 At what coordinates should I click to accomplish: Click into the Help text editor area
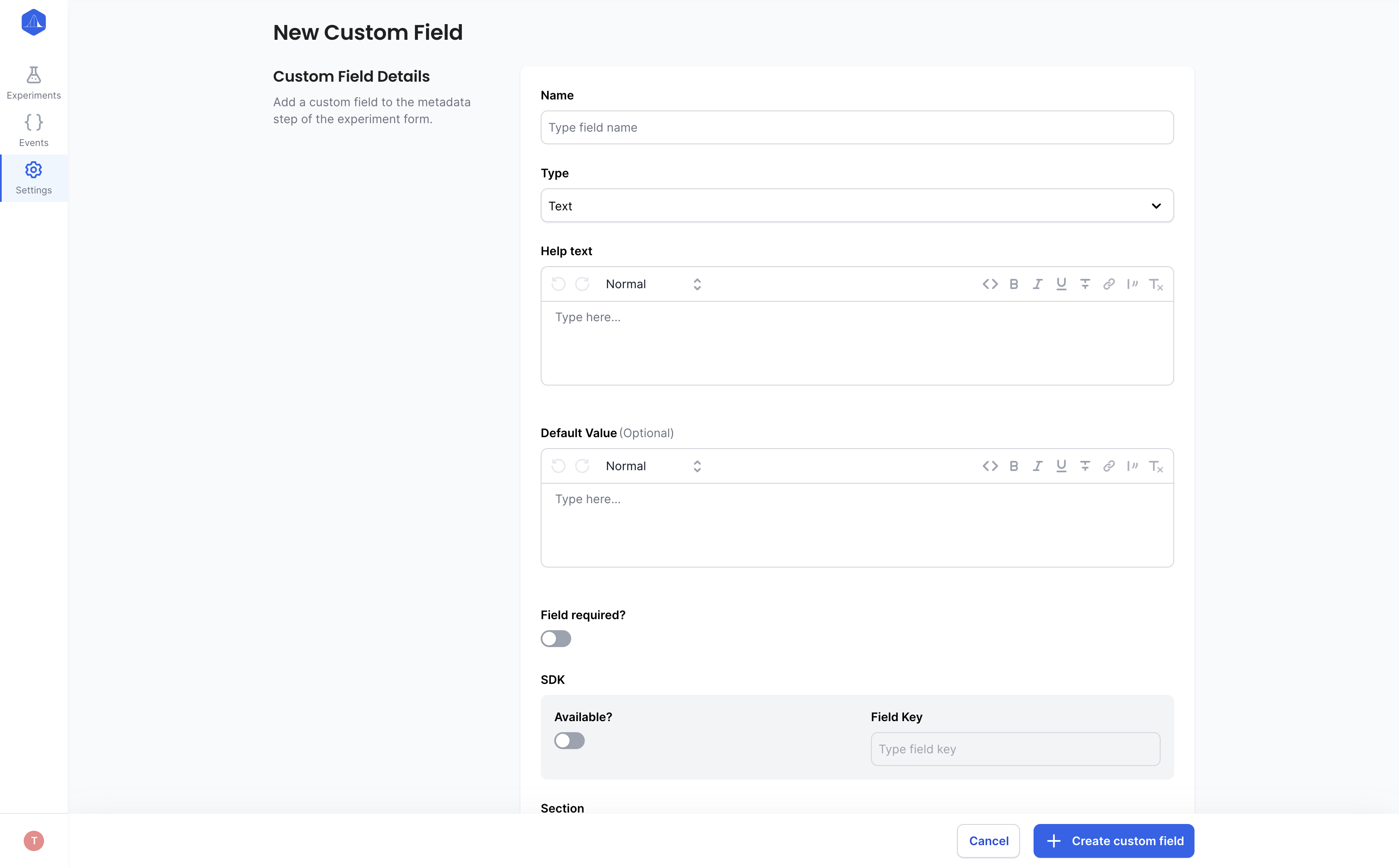857,343
